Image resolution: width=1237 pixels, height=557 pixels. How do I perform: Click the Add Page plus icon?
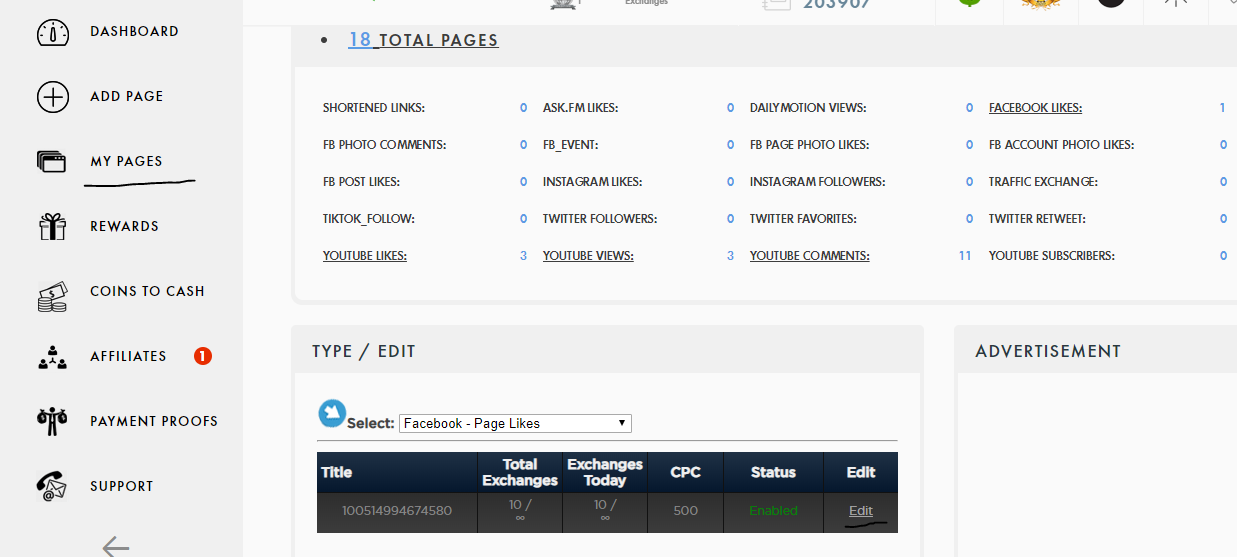coord(53,97)
